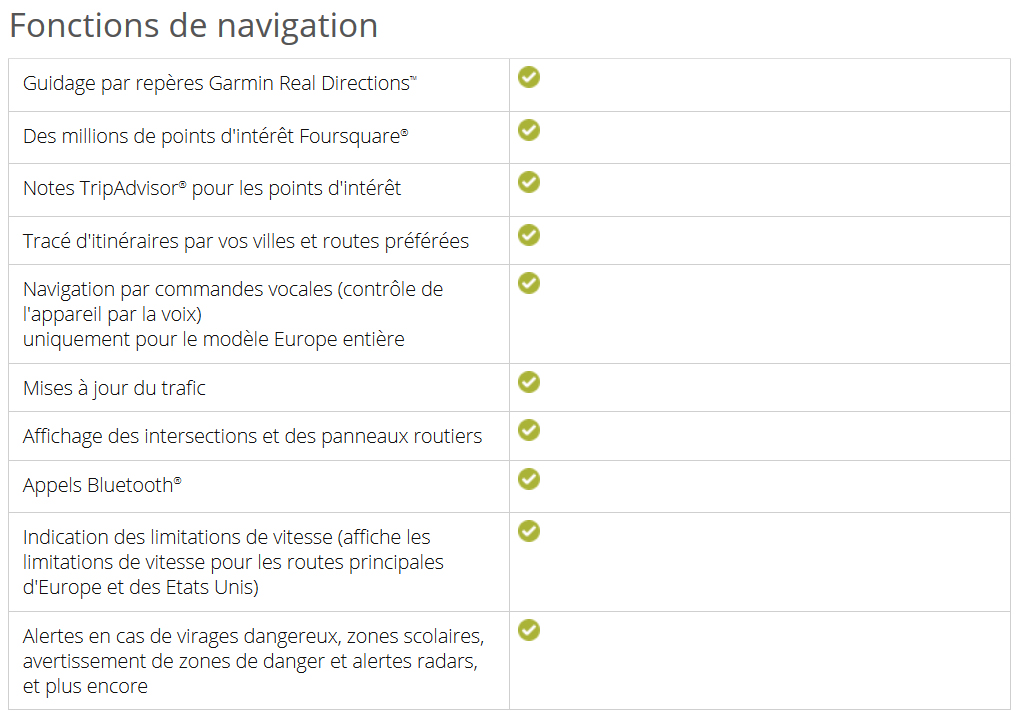Select the Des millions de points d'intérêt text

click(216, 136)
